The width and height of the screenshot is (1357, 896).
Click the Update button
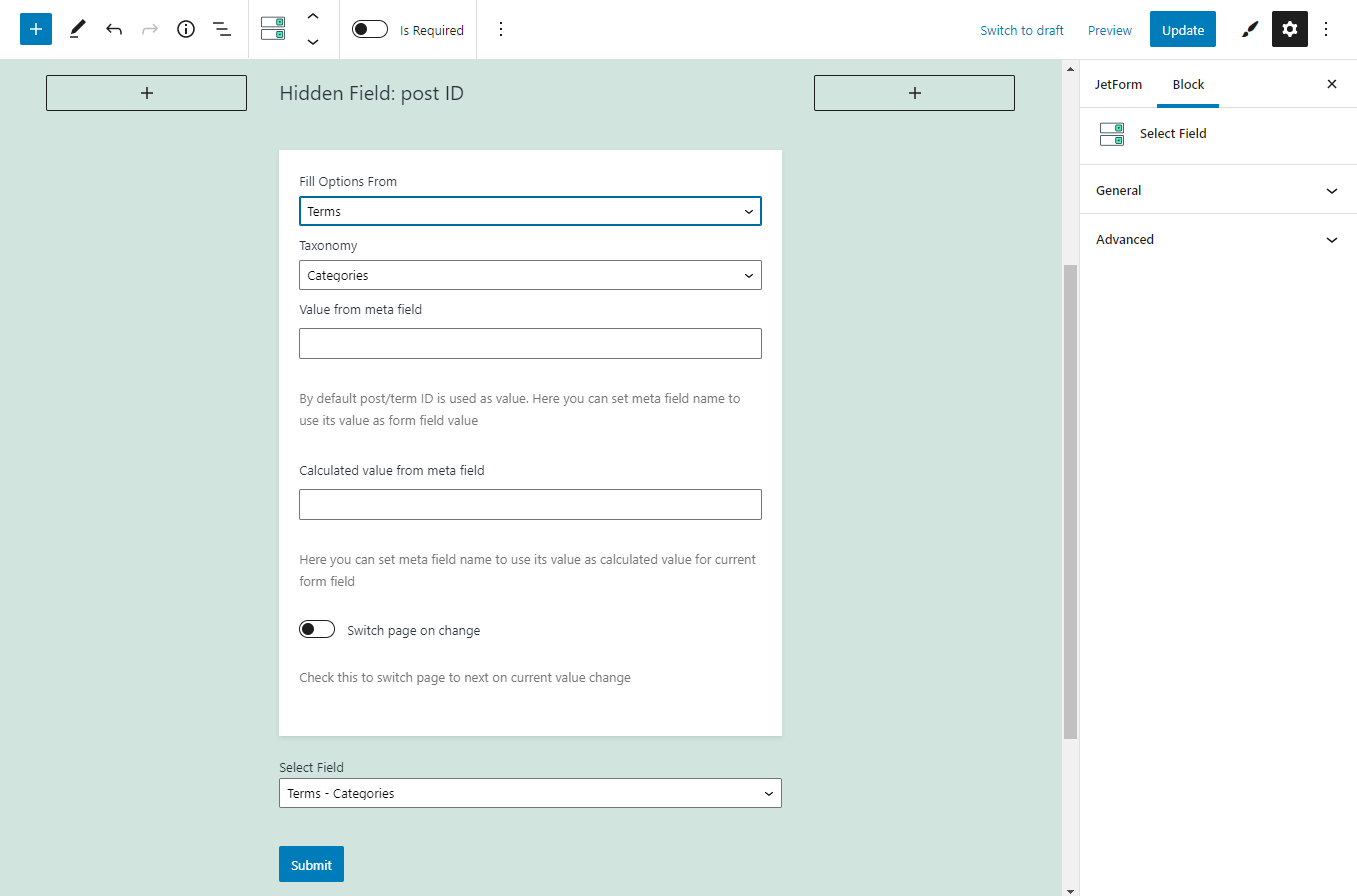[x=1182, y=29]
